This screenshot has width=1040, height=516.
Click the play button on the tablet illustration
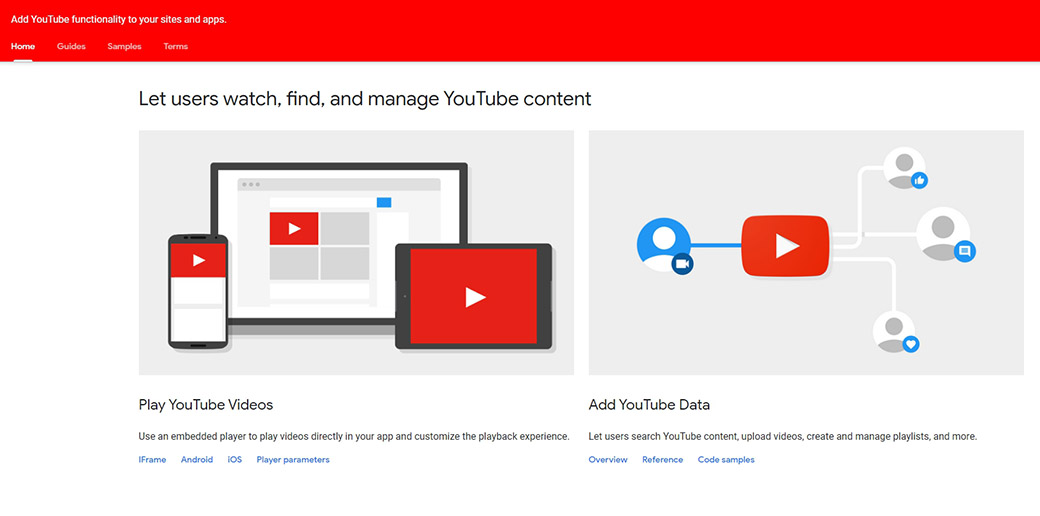475,297
